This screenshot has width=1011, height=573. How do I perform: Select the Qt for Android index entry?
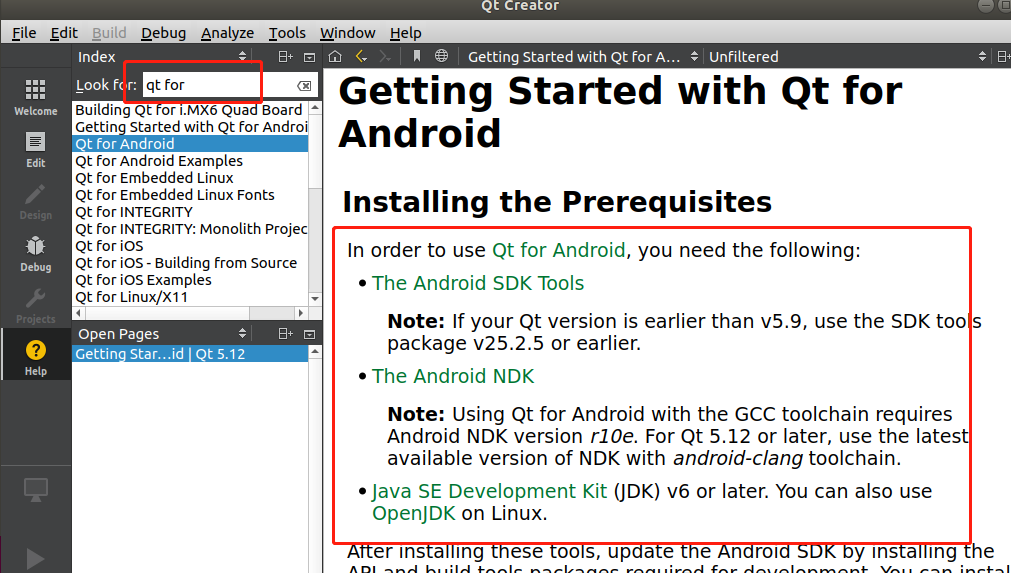coord(190,144)
